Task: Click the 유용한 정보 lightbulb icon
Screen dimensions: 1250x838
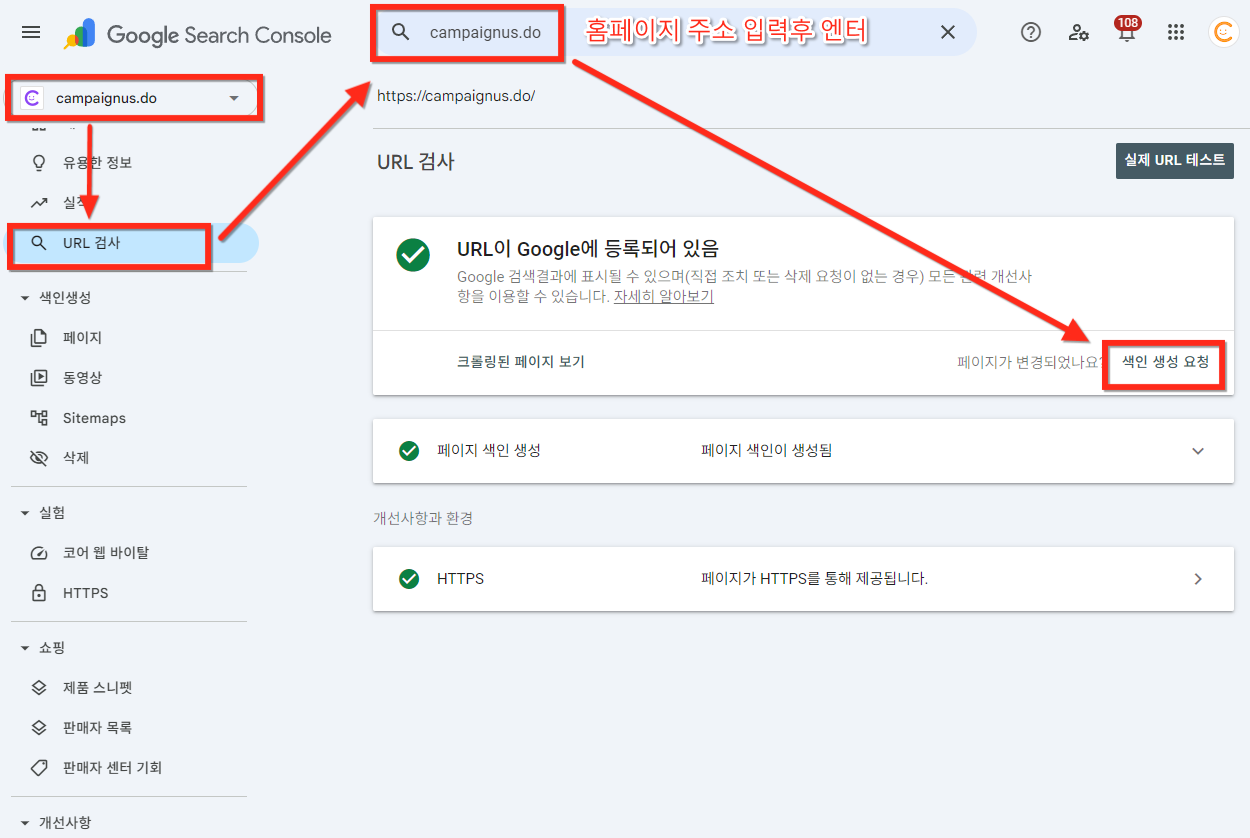Action: pyautogui.click(x=39, y=162)
